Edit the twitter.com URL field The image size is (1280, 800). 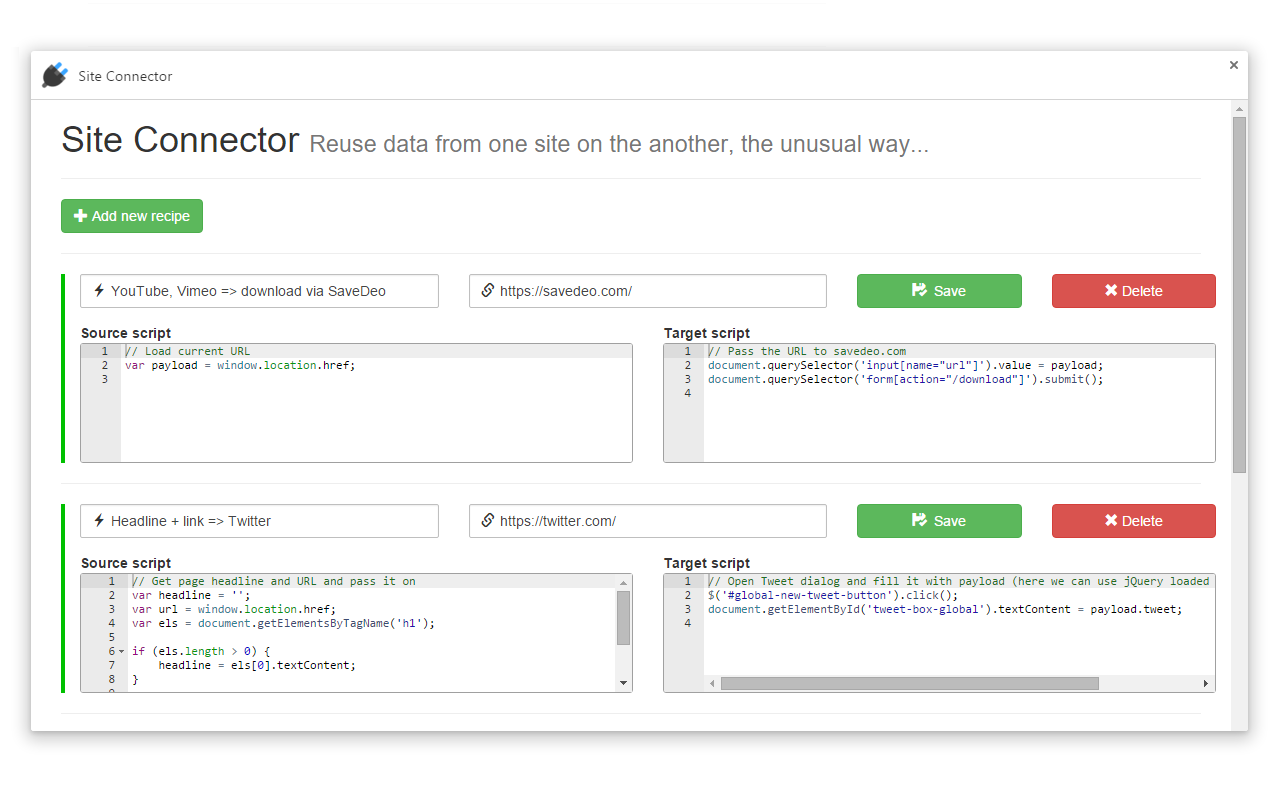(648, 521)
